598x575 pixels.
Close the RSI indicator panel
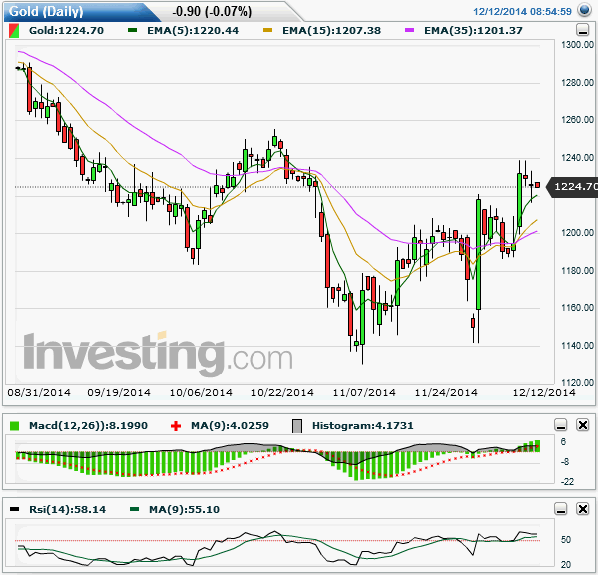click(x=582, y=509)
